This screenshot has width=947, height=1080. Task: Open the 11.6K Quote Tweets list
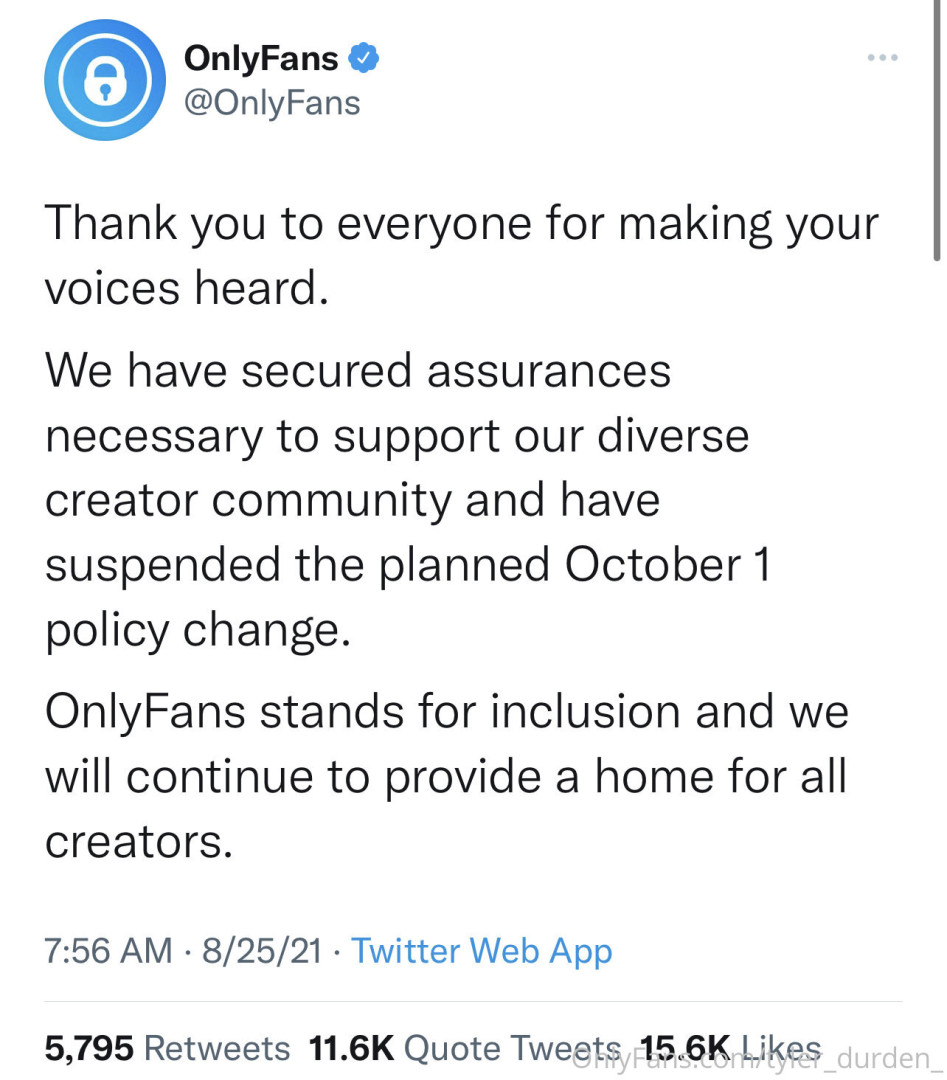(x=465, y=1048)
